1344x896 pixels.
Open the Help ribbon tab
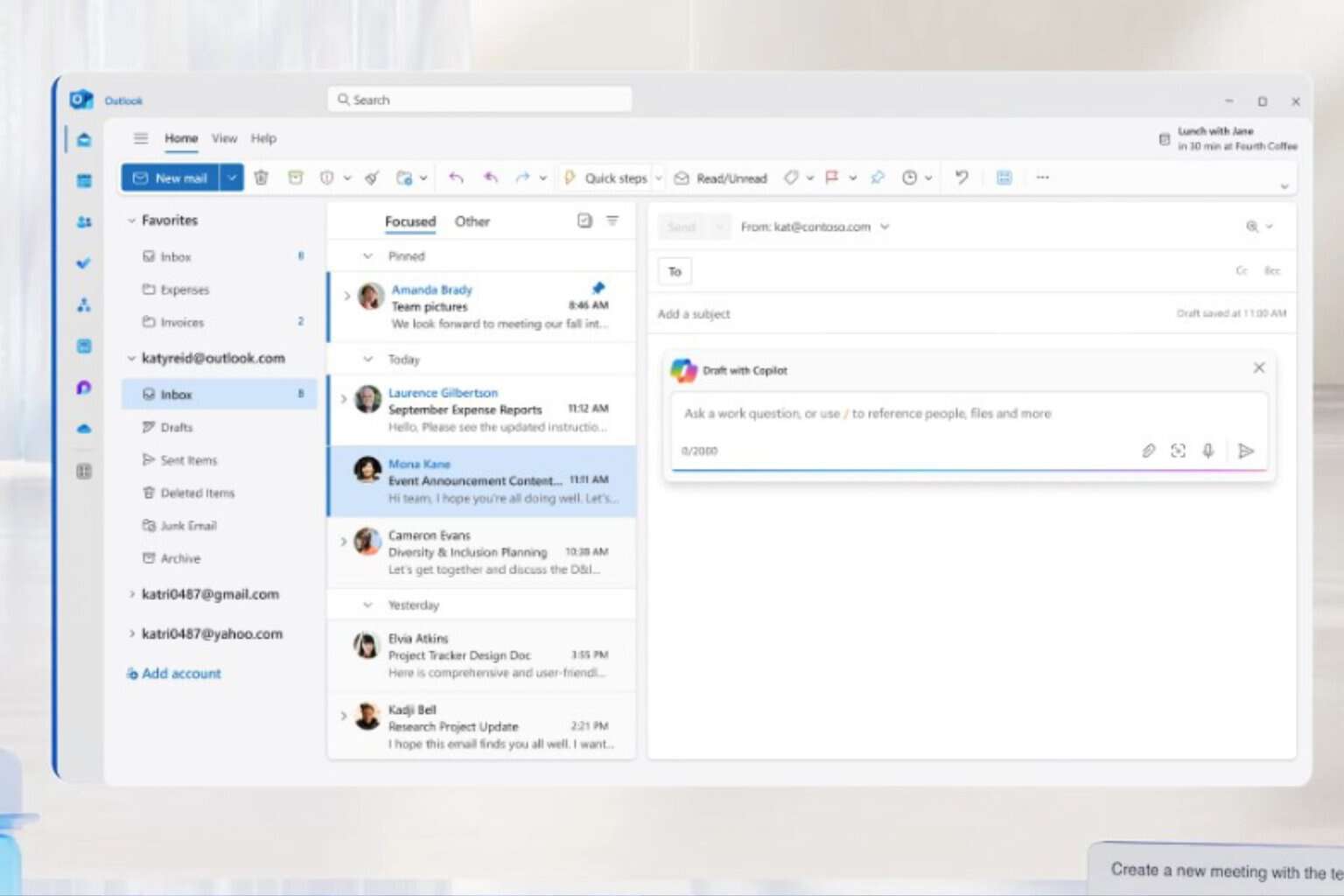pyautogui.click(x=263, y=138)
